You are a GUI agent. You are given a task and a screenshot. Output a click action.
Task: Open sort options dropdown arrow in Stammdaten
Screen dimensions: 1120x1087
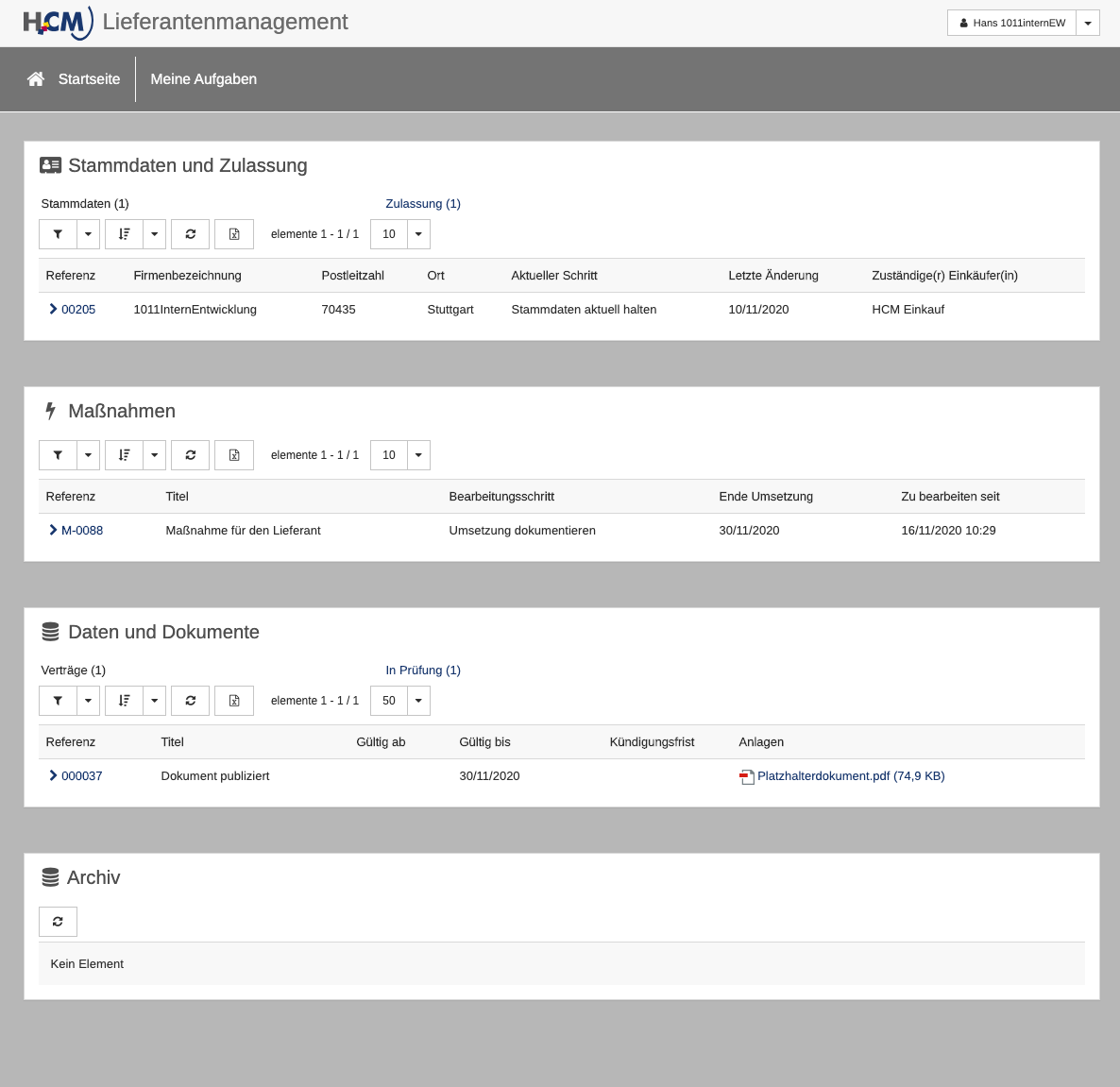[x=154, y=234]
